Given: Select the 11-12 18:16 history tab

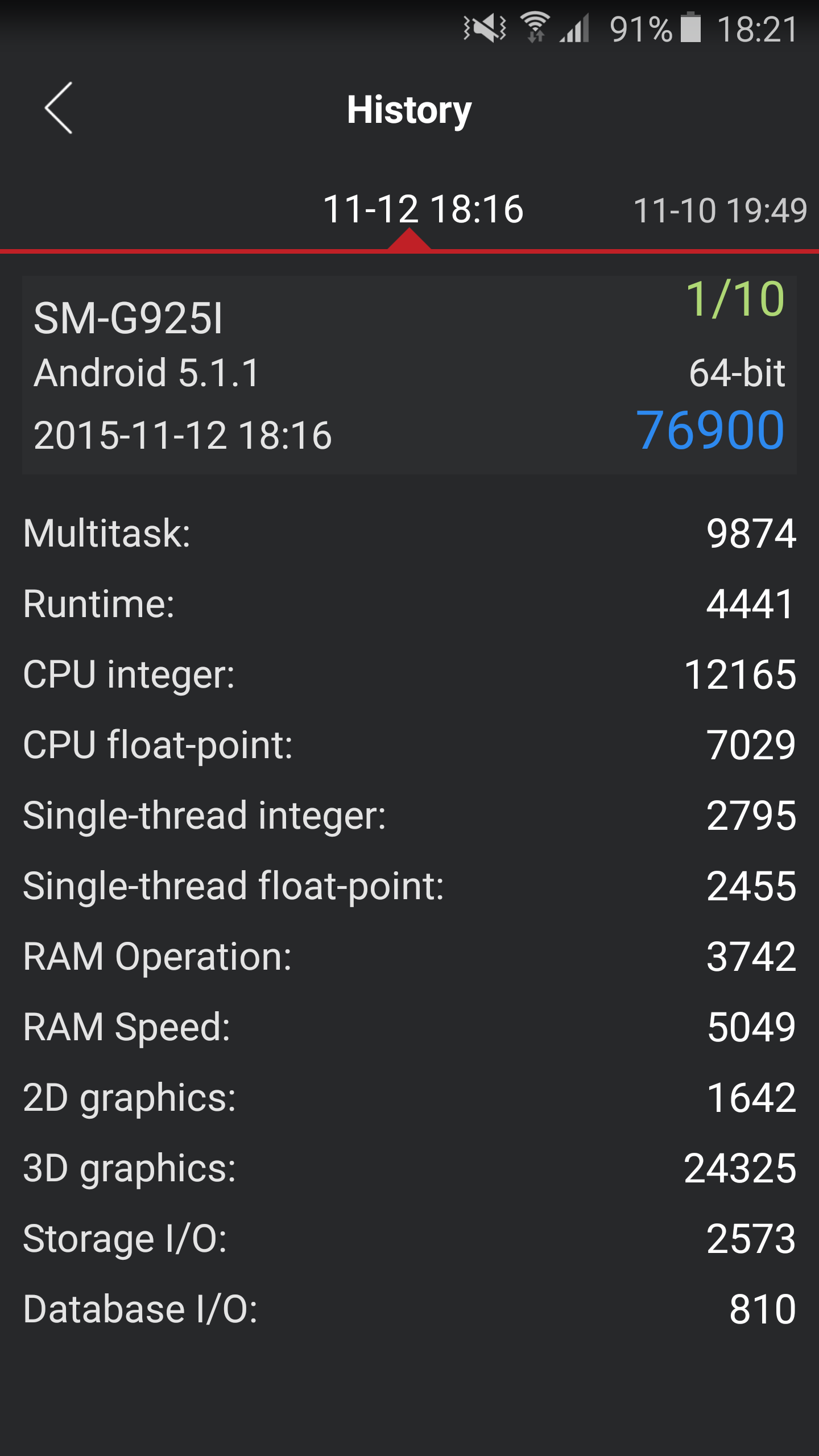Looking at the screenshot, I should click(x=423, y=209).
